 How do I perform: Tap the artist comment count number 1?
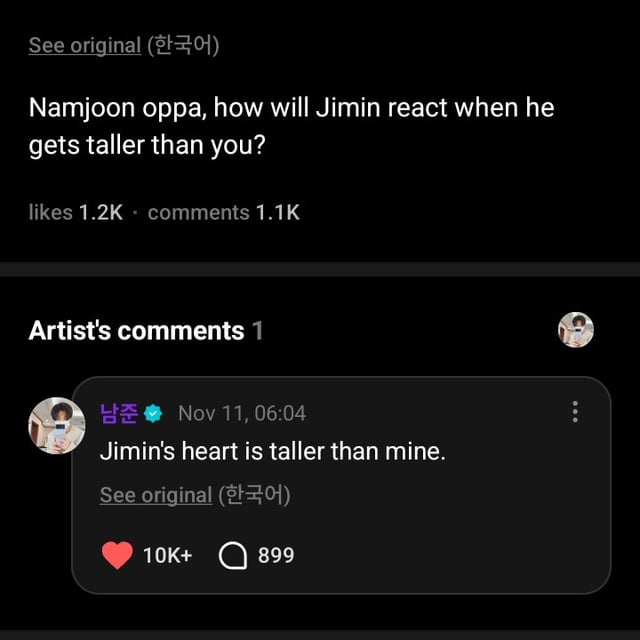coord(258,331)
